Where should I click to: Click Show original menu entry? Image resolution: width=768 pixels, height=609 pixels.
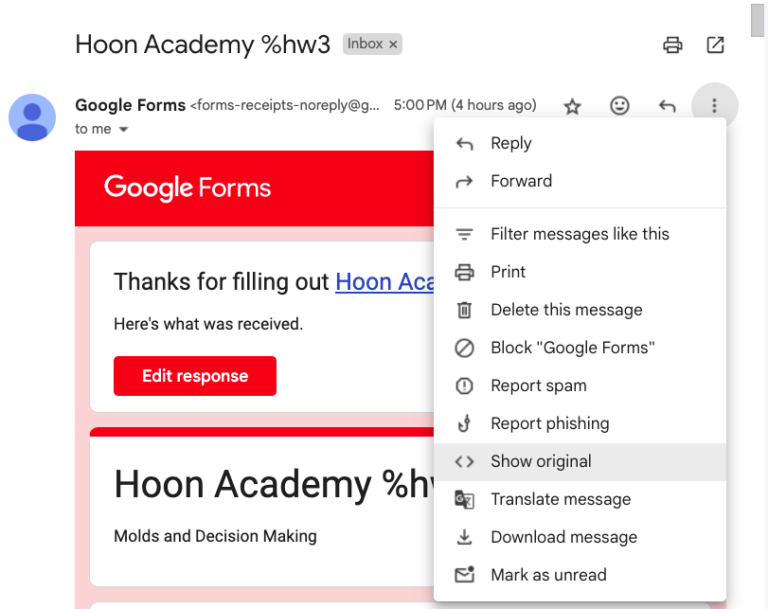(580, 462)
